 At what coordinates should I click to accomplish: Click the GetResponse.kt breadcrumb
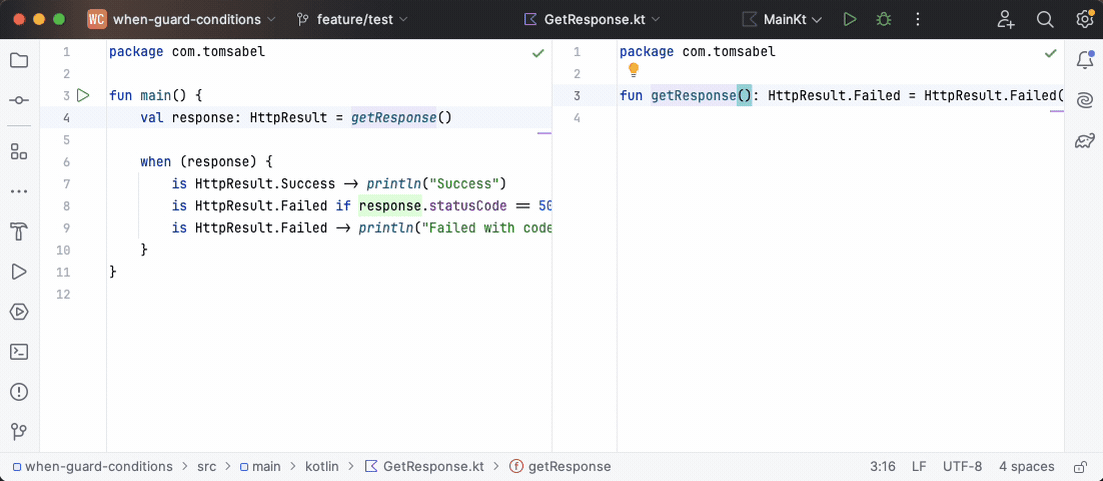[424, 466]
